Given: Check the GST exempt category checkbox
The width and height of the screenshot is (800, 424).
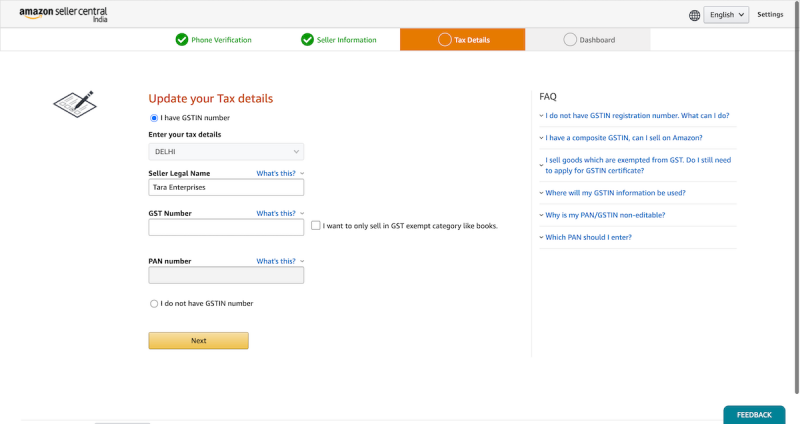Looking at the screenshot, I should tap(316, 226).
